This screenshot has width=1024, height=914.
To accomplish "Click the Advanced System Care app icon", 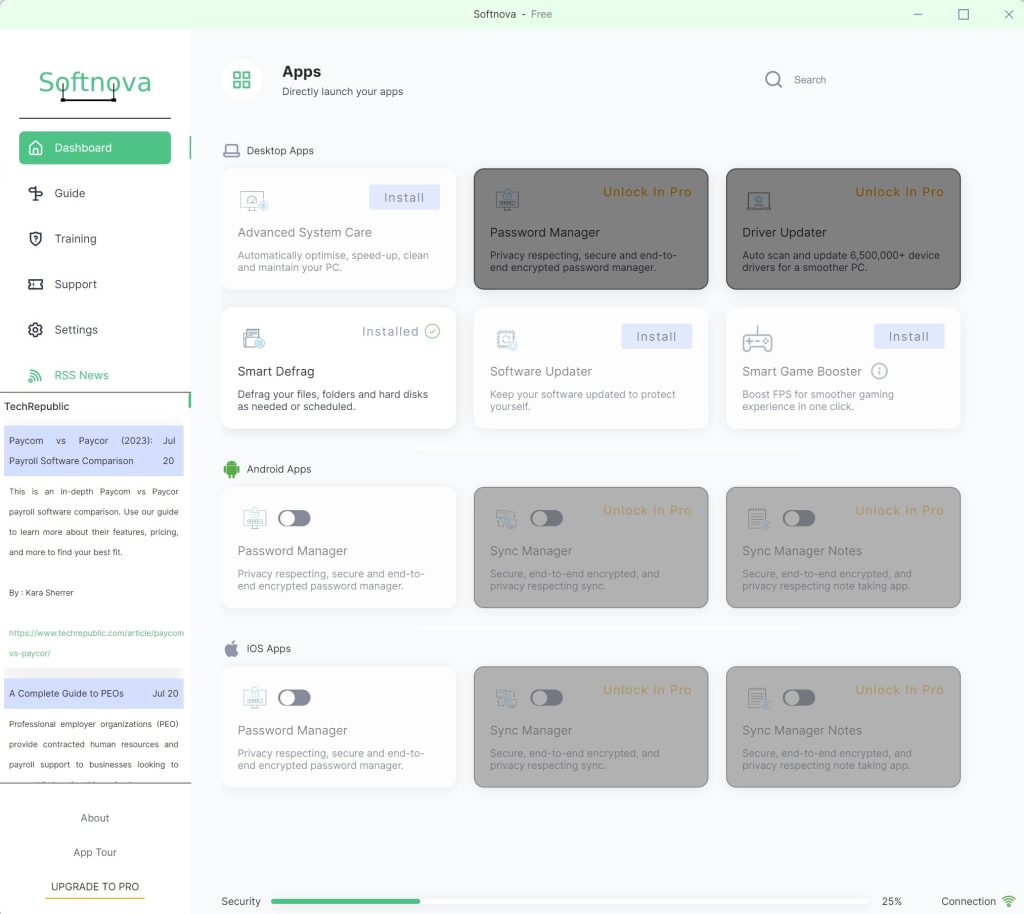I will (x=253, y=200).
